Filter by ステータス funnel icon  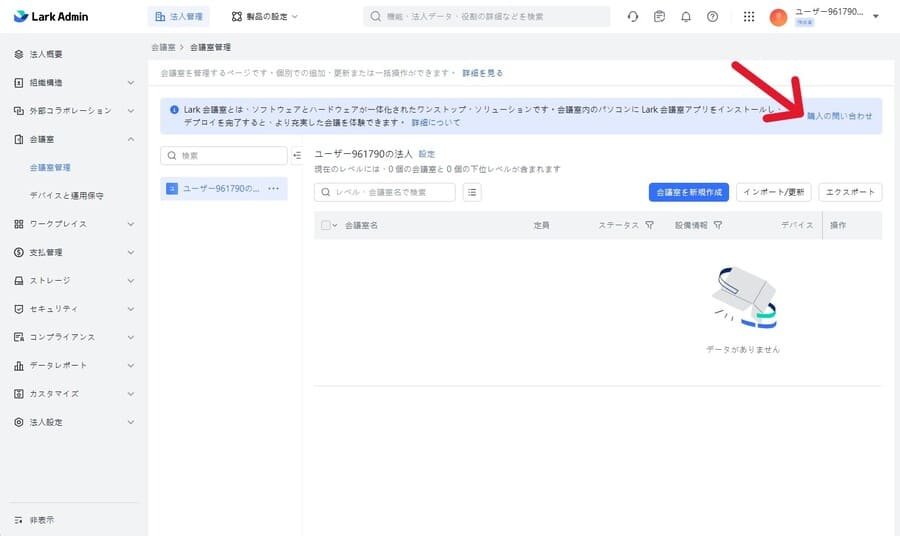click(649, 226)
